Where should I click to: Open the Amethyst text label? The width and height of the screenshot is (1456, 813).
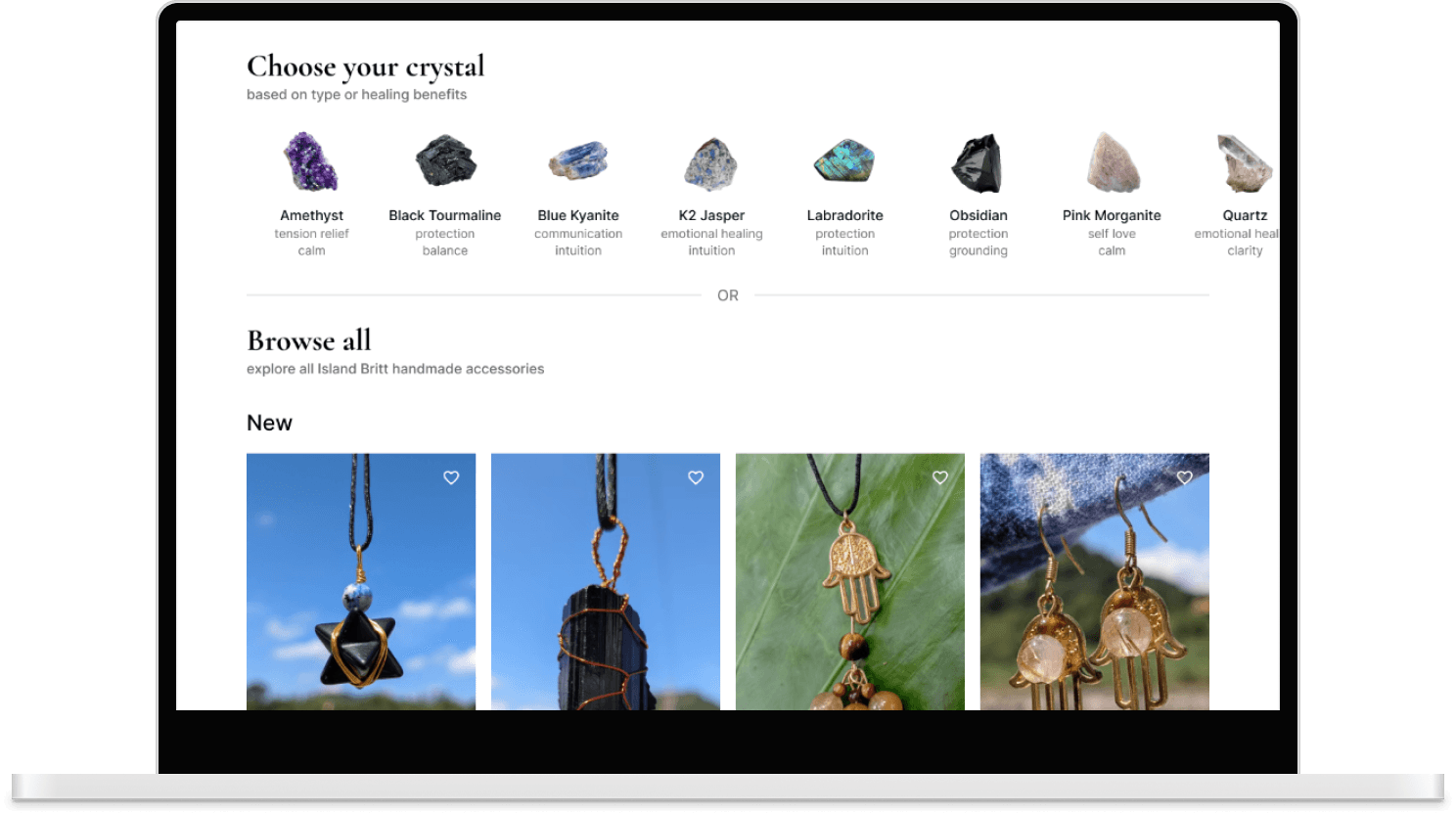311,215
